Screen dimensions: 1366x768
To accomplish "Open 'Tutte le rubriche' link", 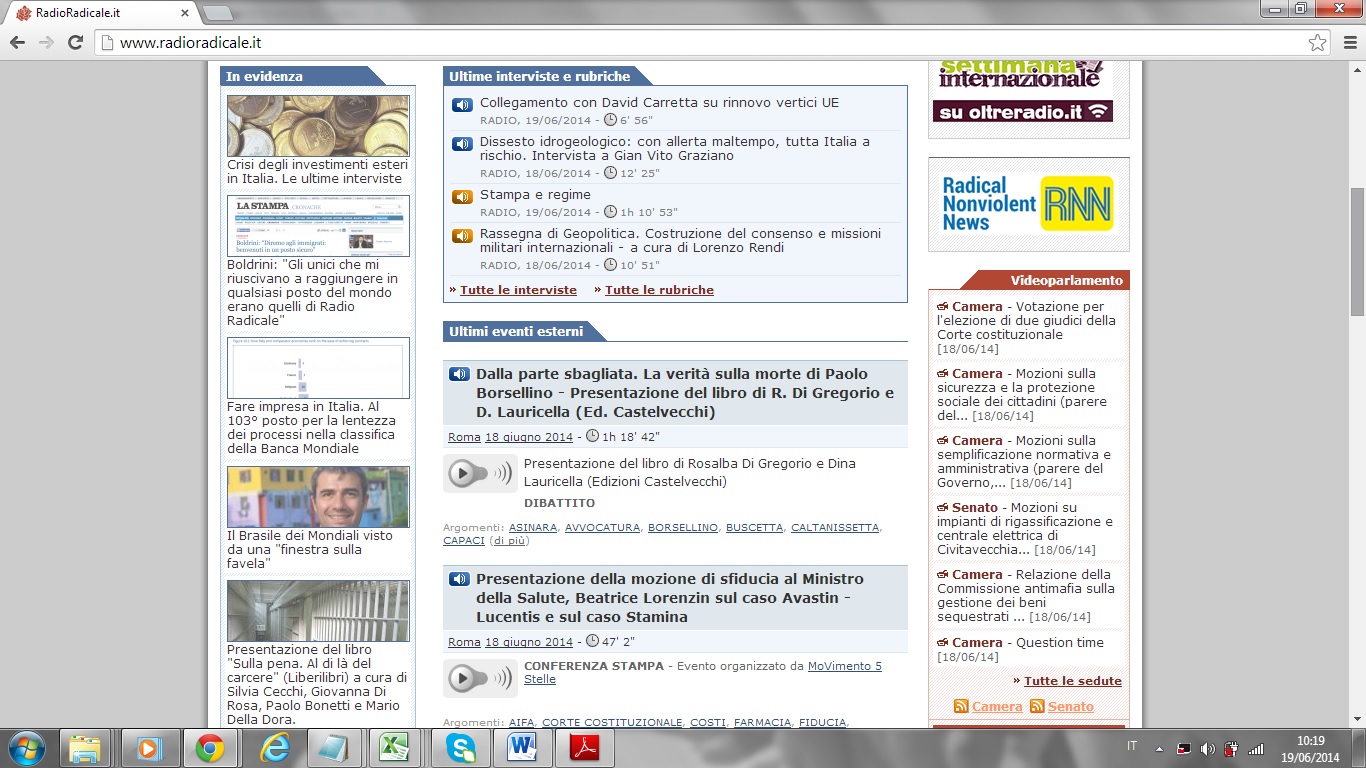I will pos(659,290).
